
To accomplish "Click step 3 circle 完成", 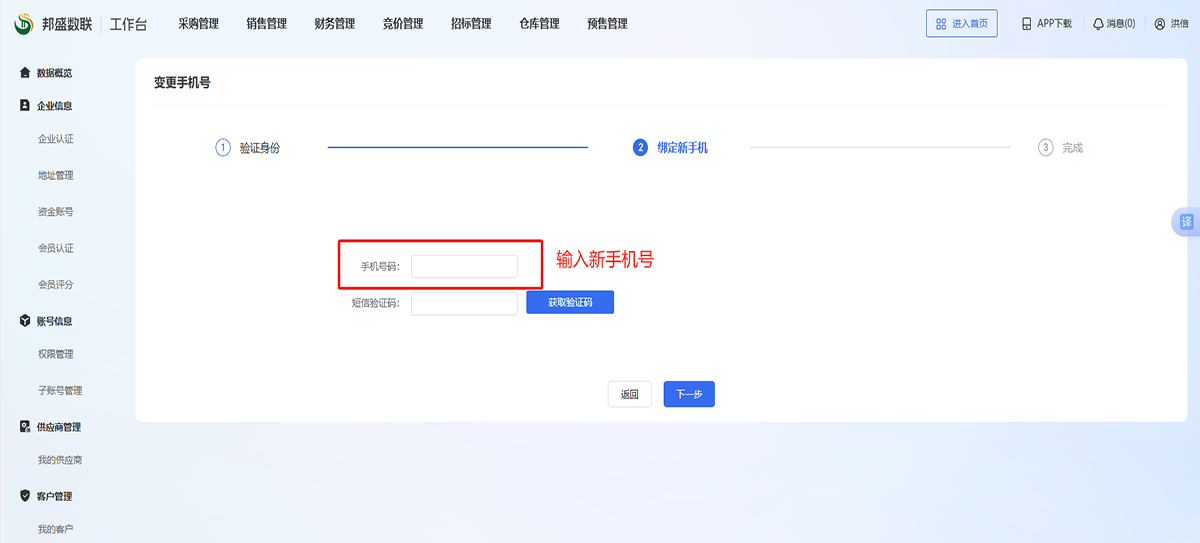I will click(1046, 148).
